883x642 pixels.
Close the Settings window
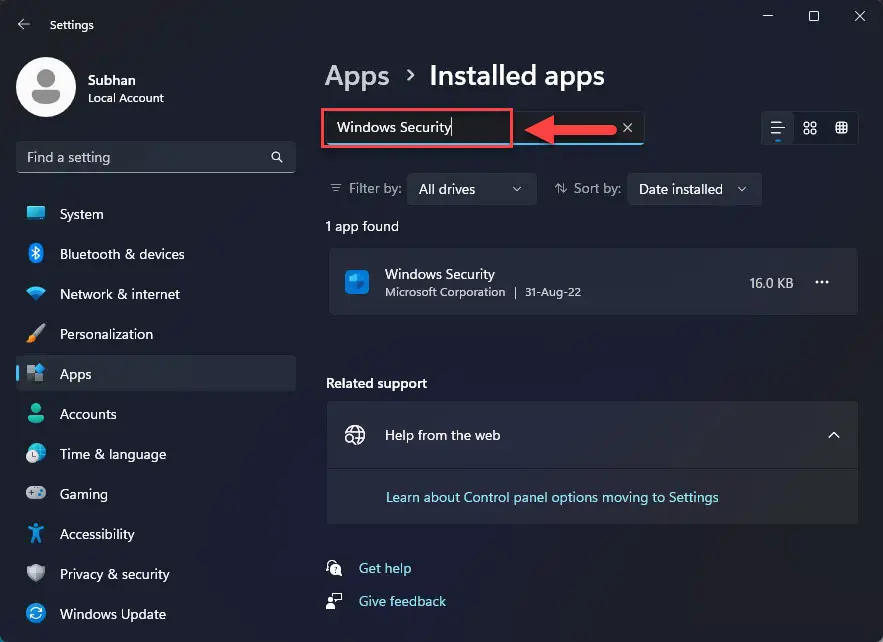click(x=859, y=16)
